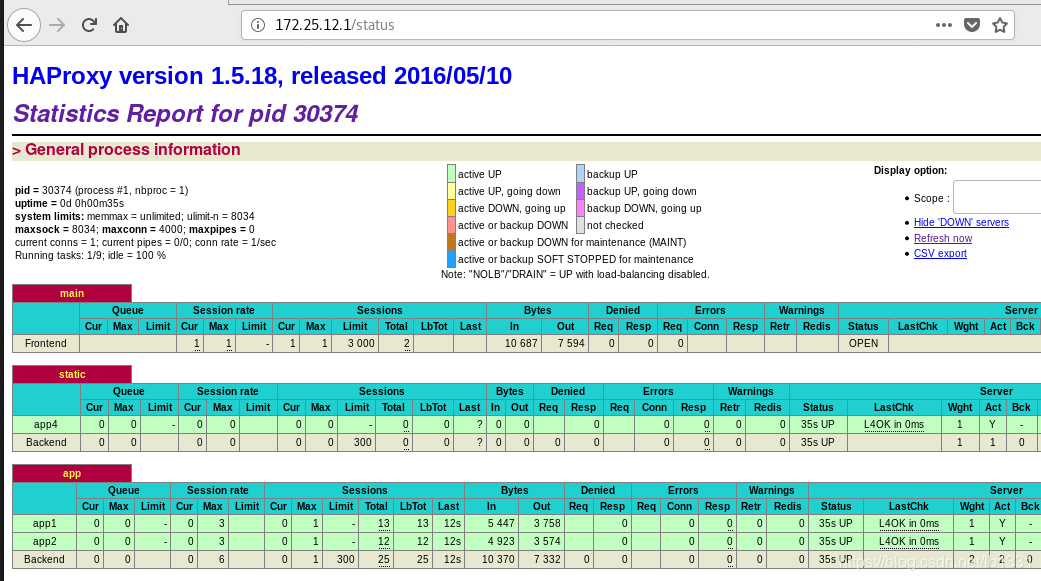Click the HAProxy version 1.5.18 heading

[x=262, y=76]
